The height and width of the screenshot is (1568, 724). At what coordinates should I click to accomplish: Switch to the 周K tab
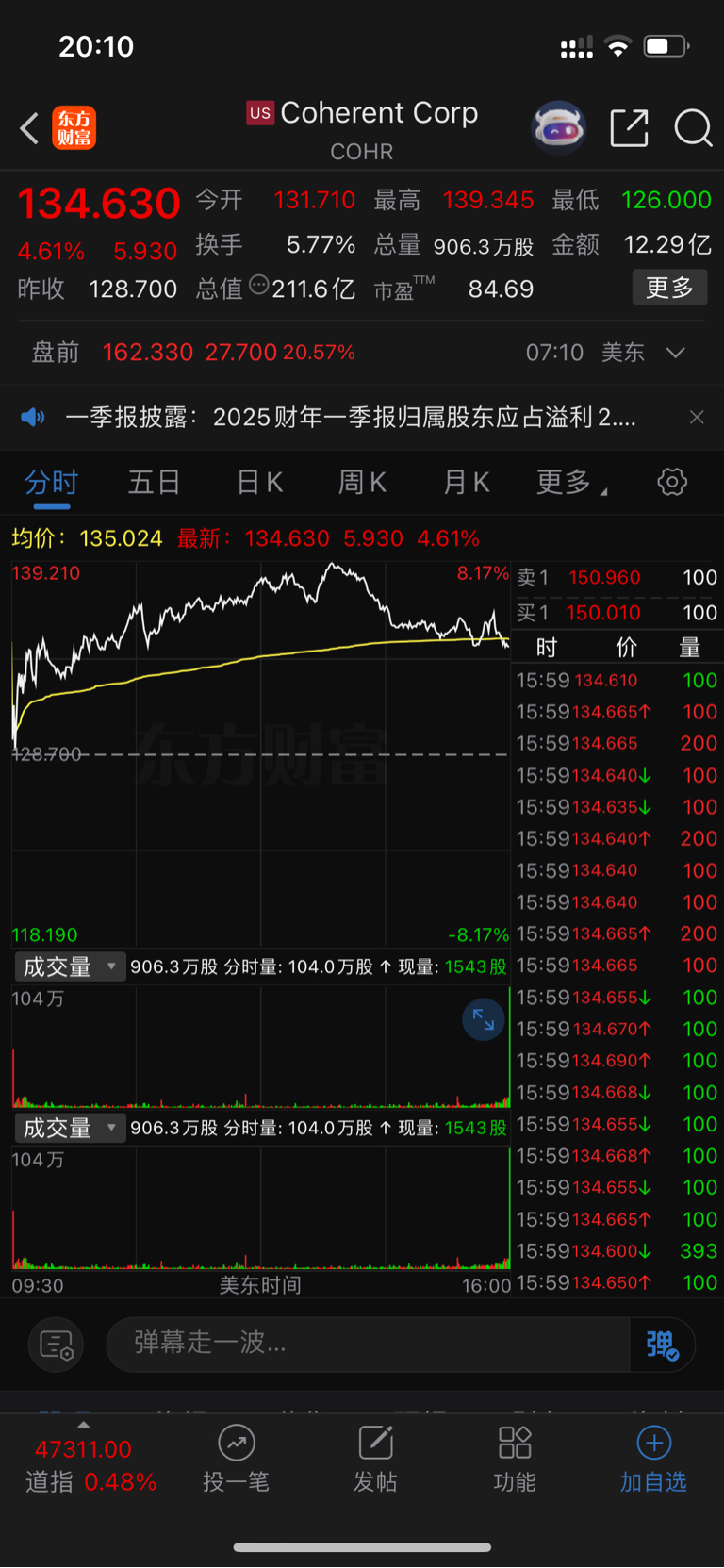pyautogui.click(x=362, y=483)
